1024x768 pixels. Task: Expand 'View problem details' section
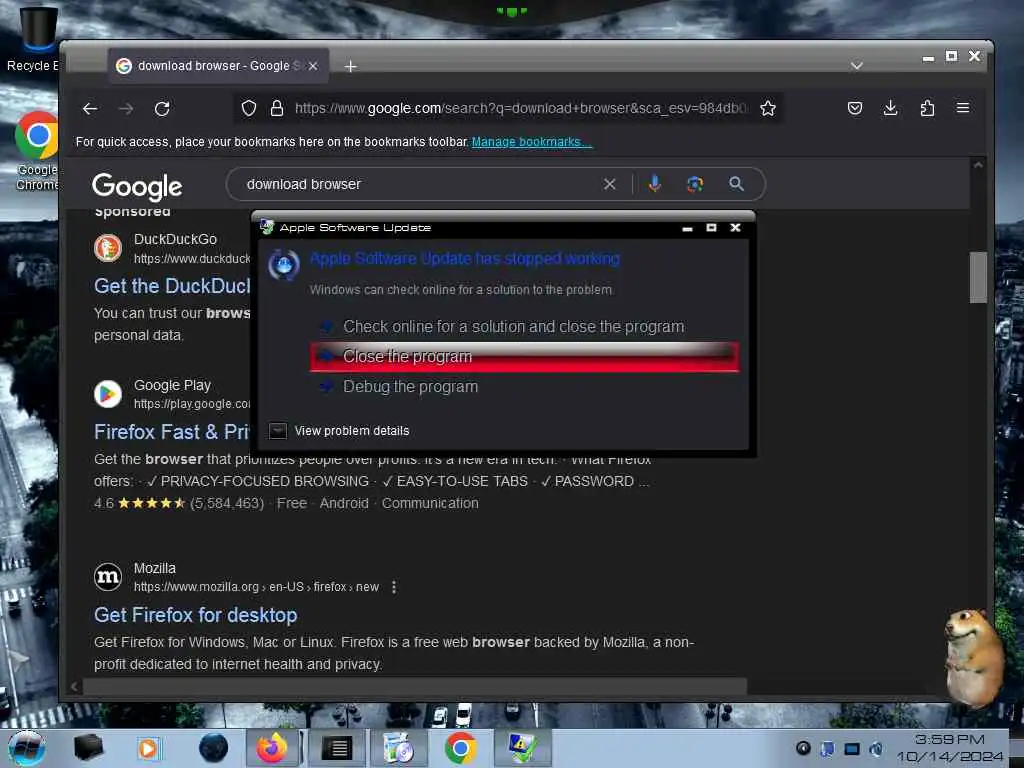[339, 431]
